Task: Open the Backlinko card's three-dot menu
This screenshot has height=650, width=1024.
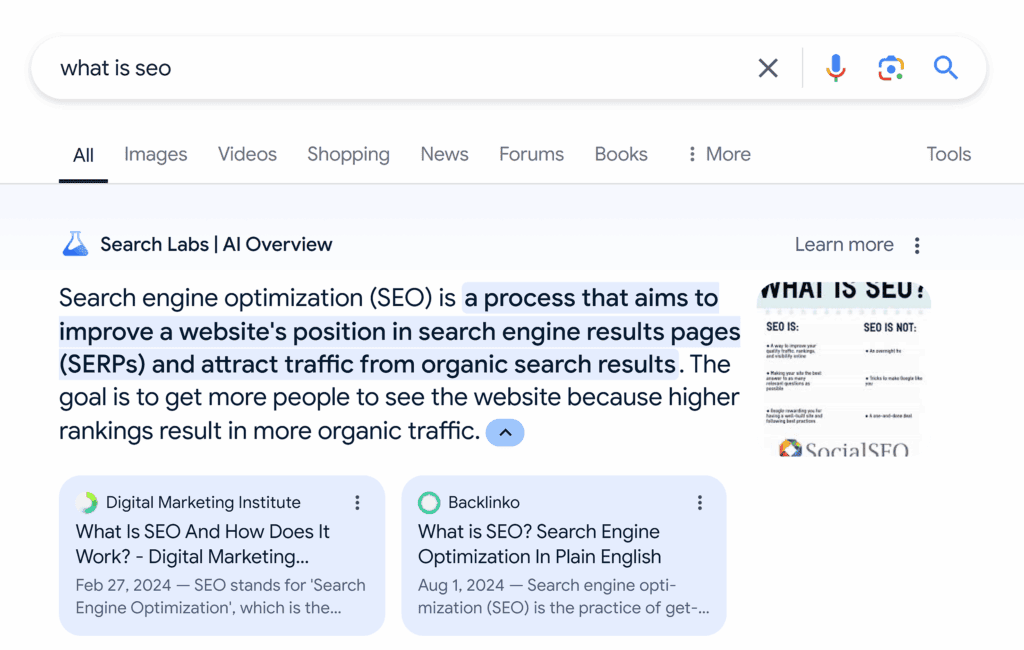Action: 699,502
